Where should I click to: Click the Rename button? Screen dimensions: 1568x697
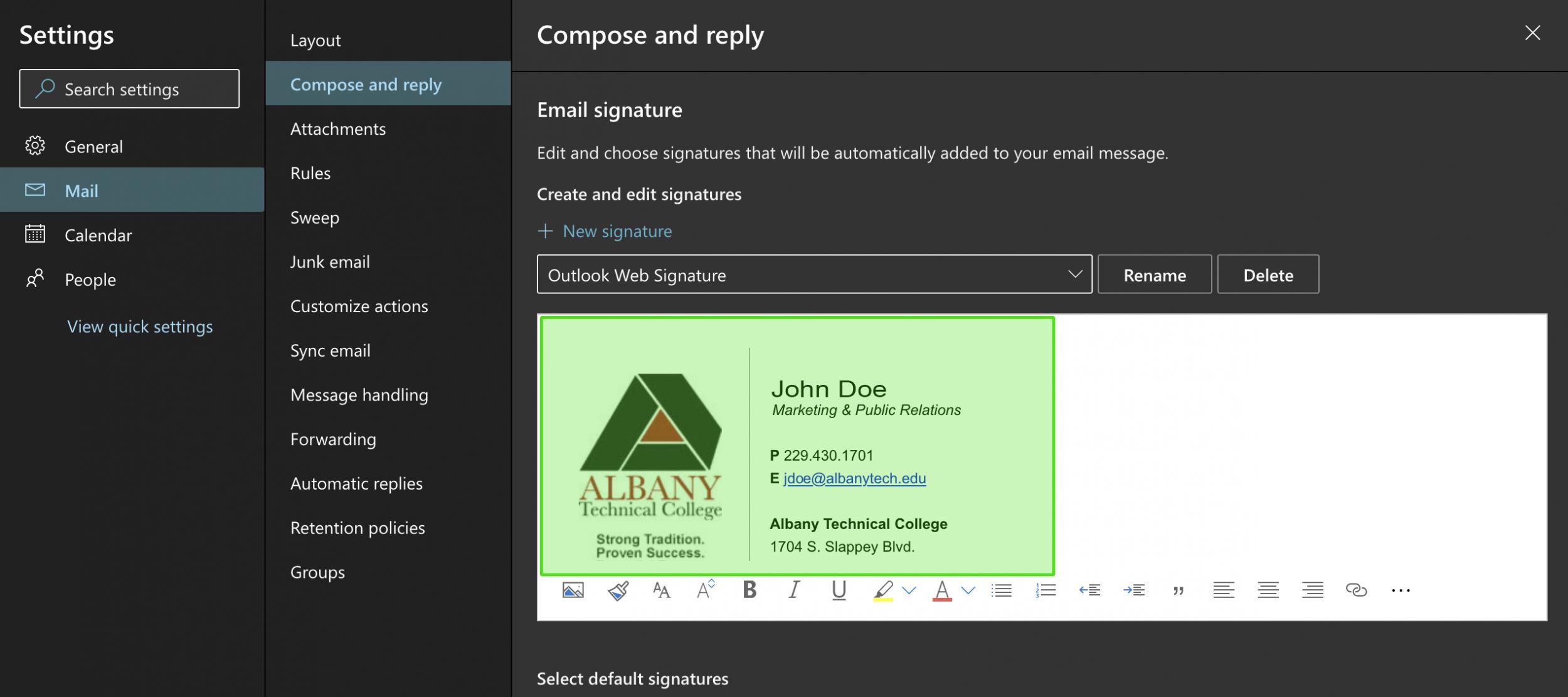(1154, 274)
